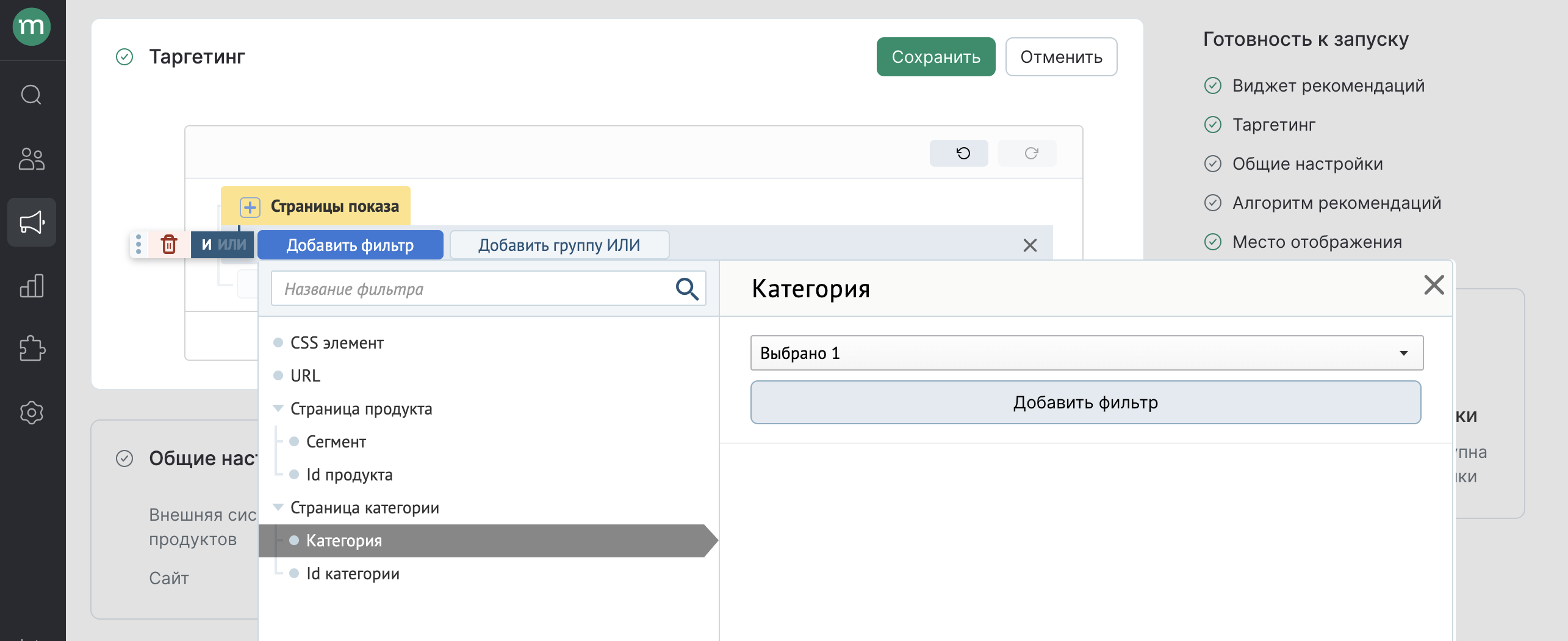The height and width of the screenshot is (641, 1568).
Task: Click the green 'm' logo in sidebar
Action: point(32,27)
